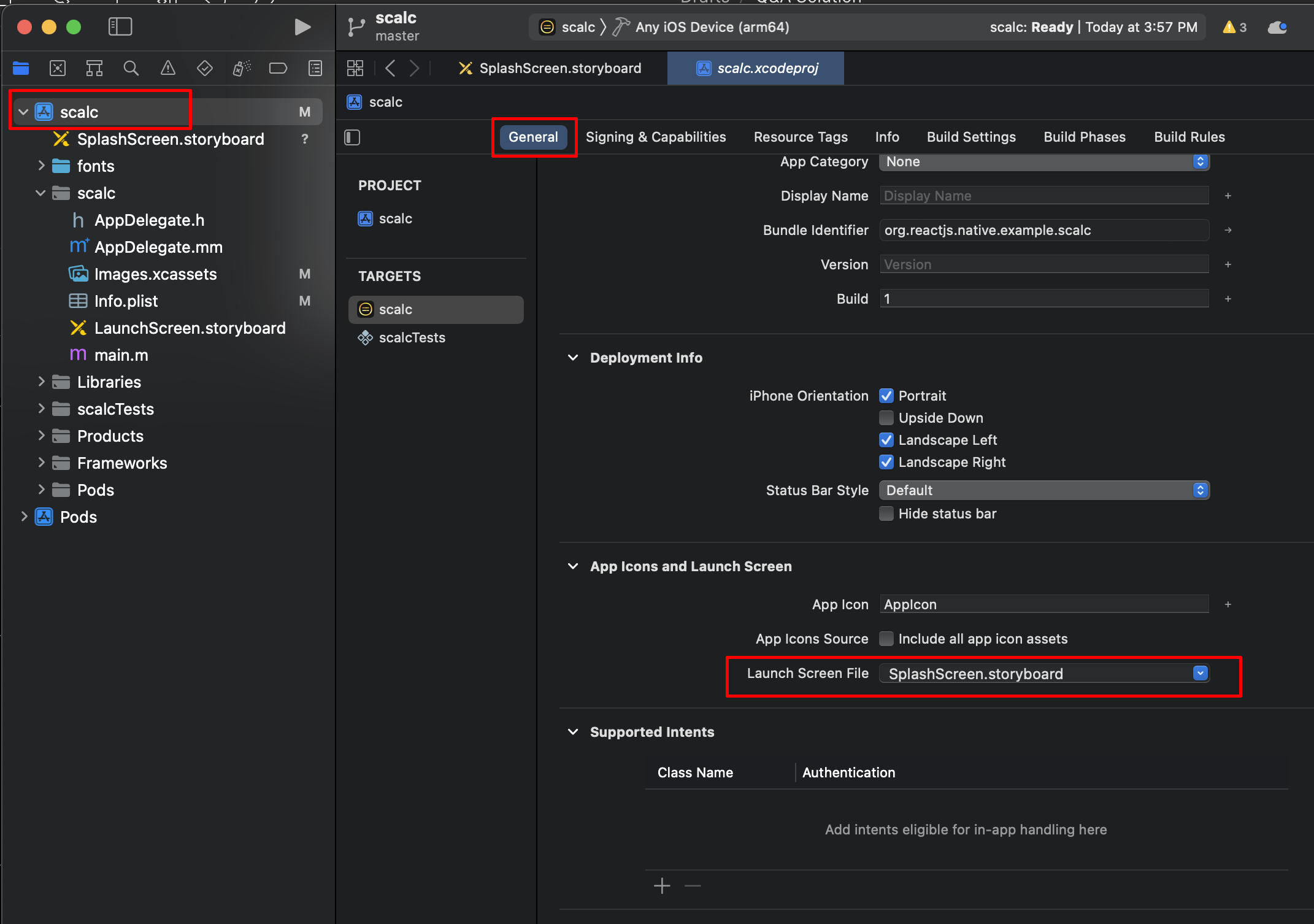Click the Bundle Identifier text field
Screen dimensions: 1314x924
tap(1043, 230)
